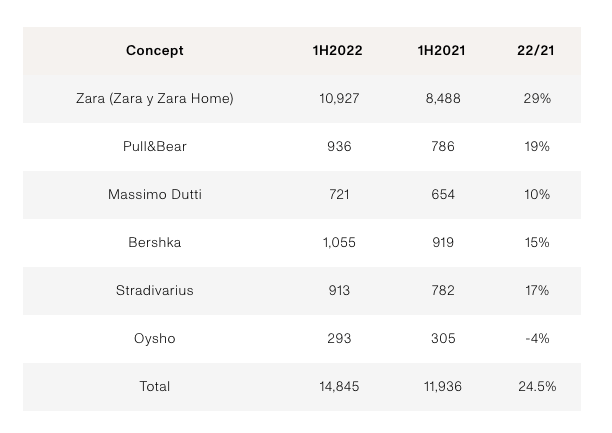Image resolution: width=612 pixels, height=433 pixels.
Task: Select the Total growth 24.5% cell
Action: click(536, 387)
